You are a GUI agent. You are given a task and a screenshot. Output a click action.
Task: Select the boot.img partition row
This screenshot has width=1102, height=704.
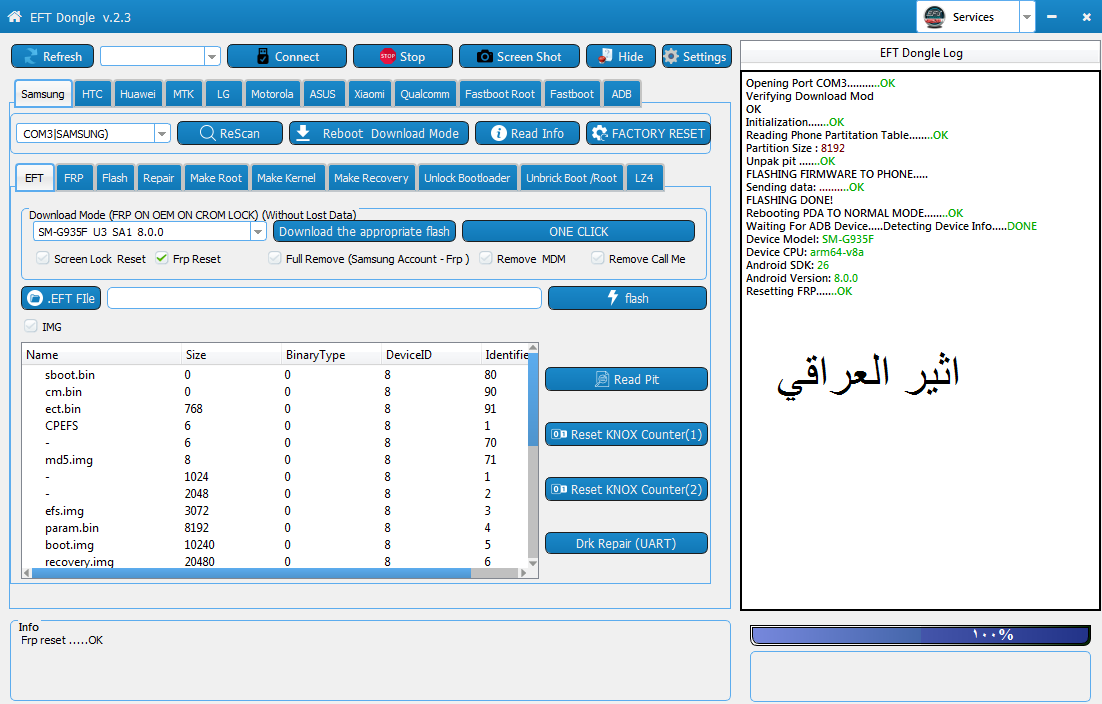(275, 545)
